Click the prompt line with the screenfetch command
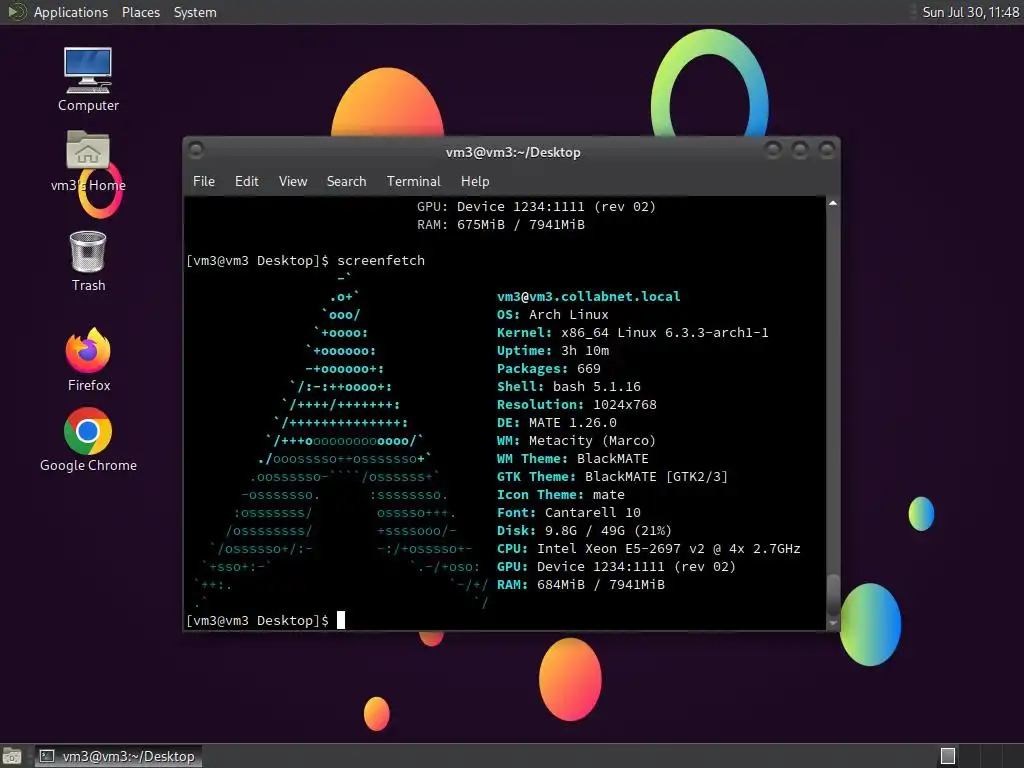The width and height of the screenshot is (1024, 768). (x=306, y=261)
